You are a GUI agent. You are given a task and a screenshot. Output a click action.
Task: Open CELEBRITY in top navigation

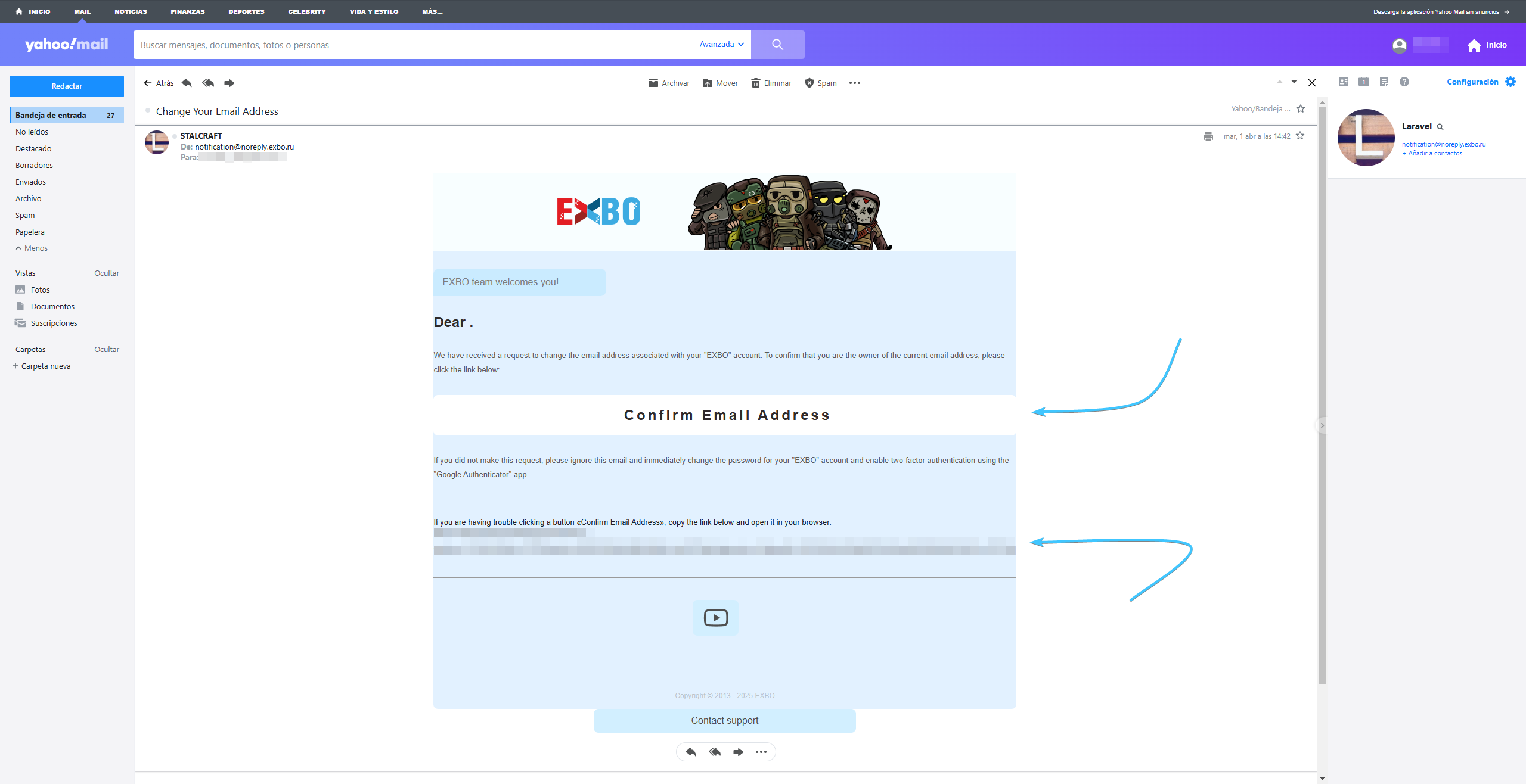tap(307, 11)
